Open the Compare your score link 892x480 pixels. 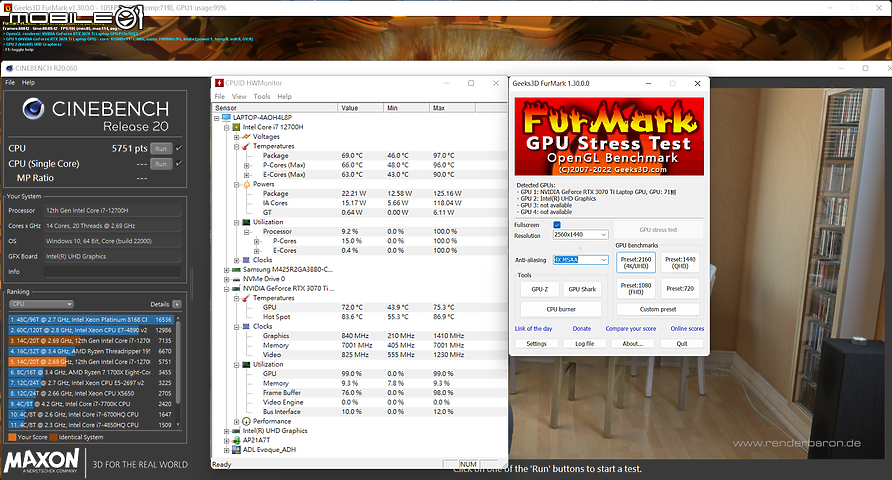630,329
